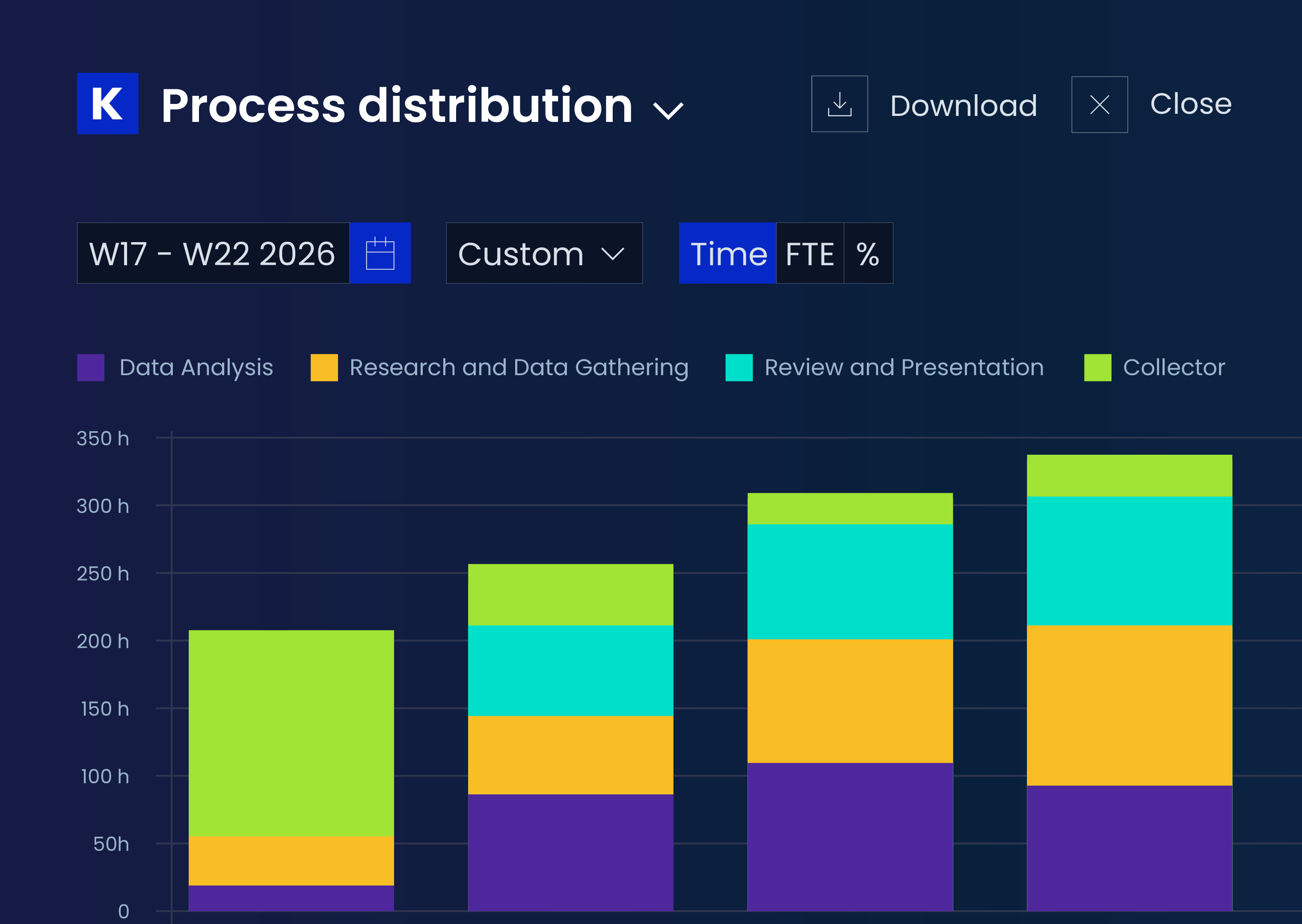The height and width of the screenshot is (924, 1302).
Task: Click the first bar's orange segment
Action: pos(291,860)
